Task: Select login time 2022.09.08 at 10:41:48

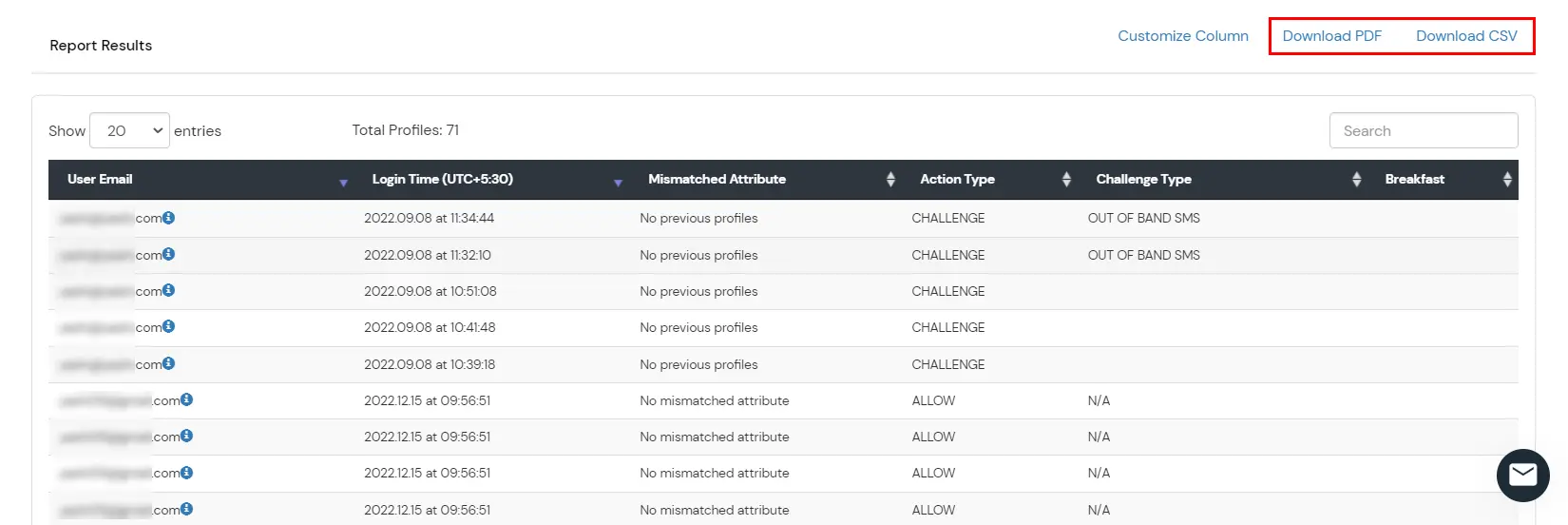Action: 430,327
